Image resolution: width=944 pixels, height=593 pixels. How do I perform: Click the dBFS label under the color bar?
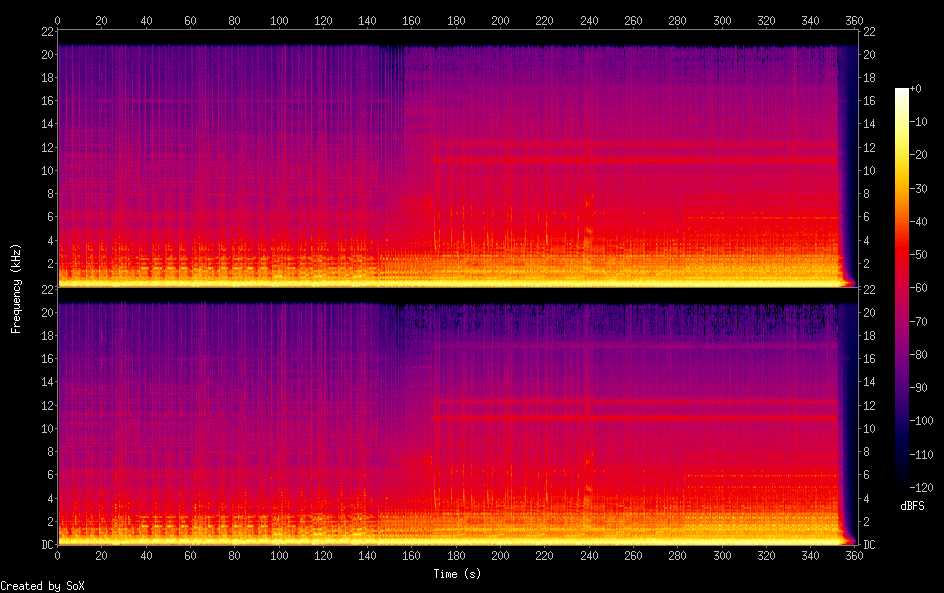[911, 507]
